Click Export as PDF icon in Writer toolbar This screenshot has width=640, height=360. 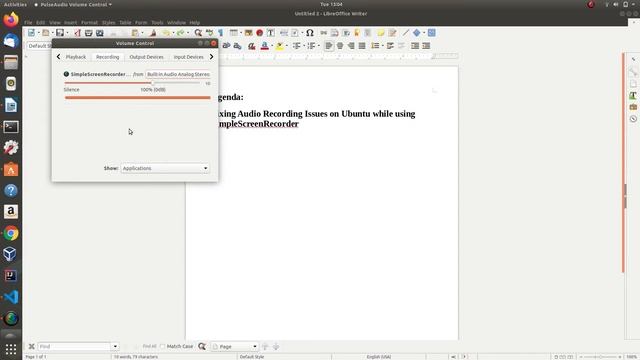click(x=77, y=33)
